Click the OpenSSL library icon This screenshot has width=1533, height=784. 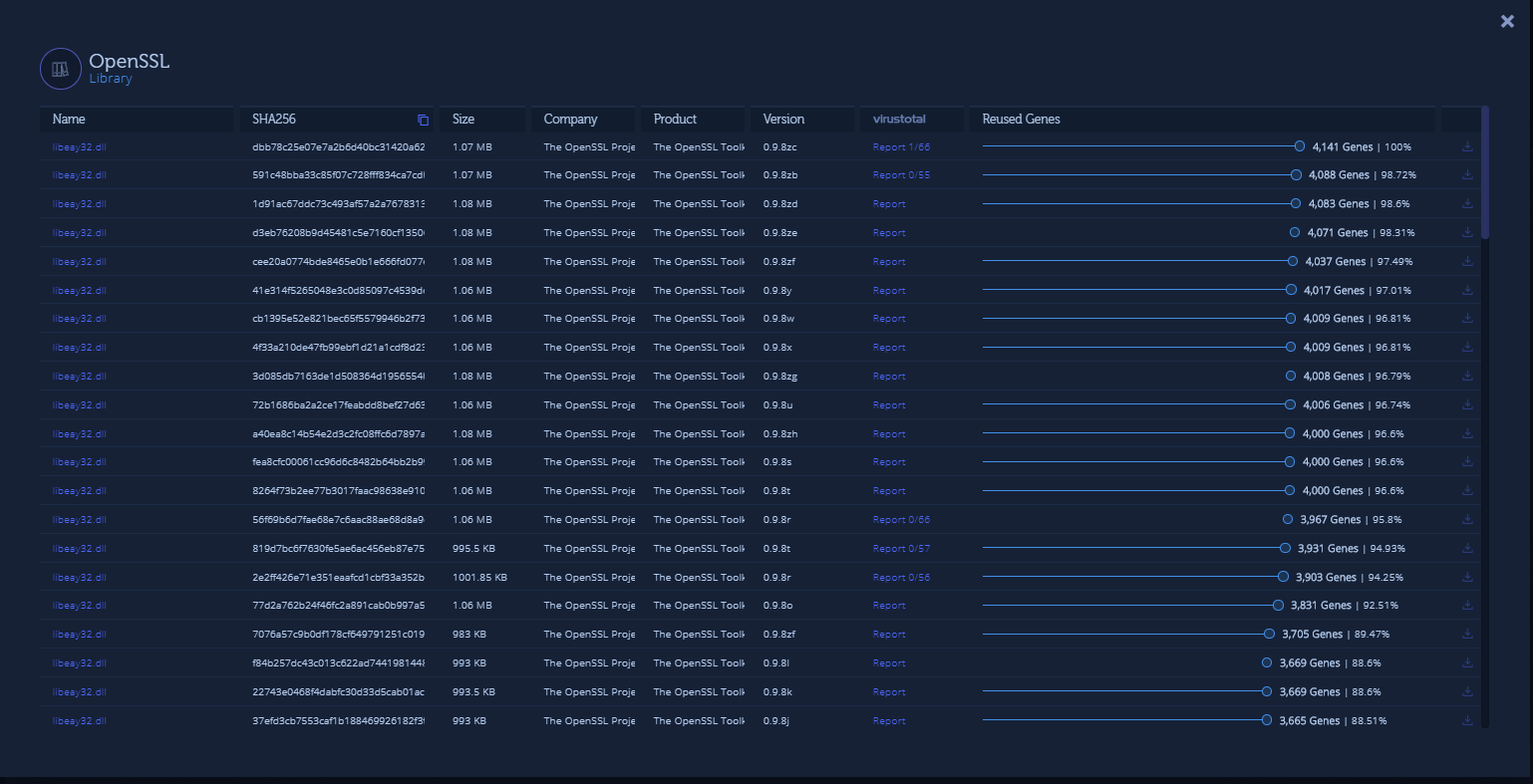[61, 69]
